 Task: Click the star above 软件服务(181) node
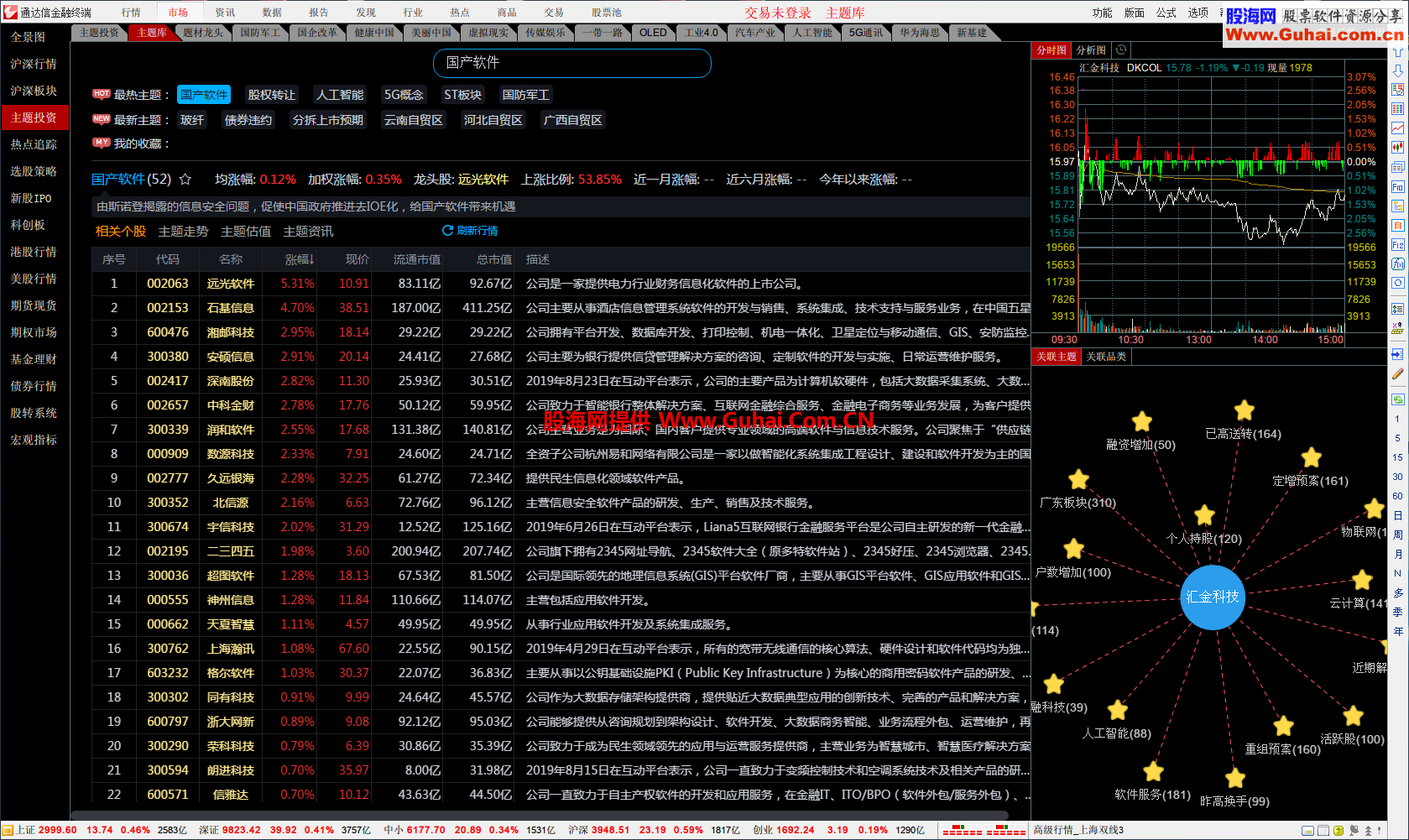(x=1153, y=771)
